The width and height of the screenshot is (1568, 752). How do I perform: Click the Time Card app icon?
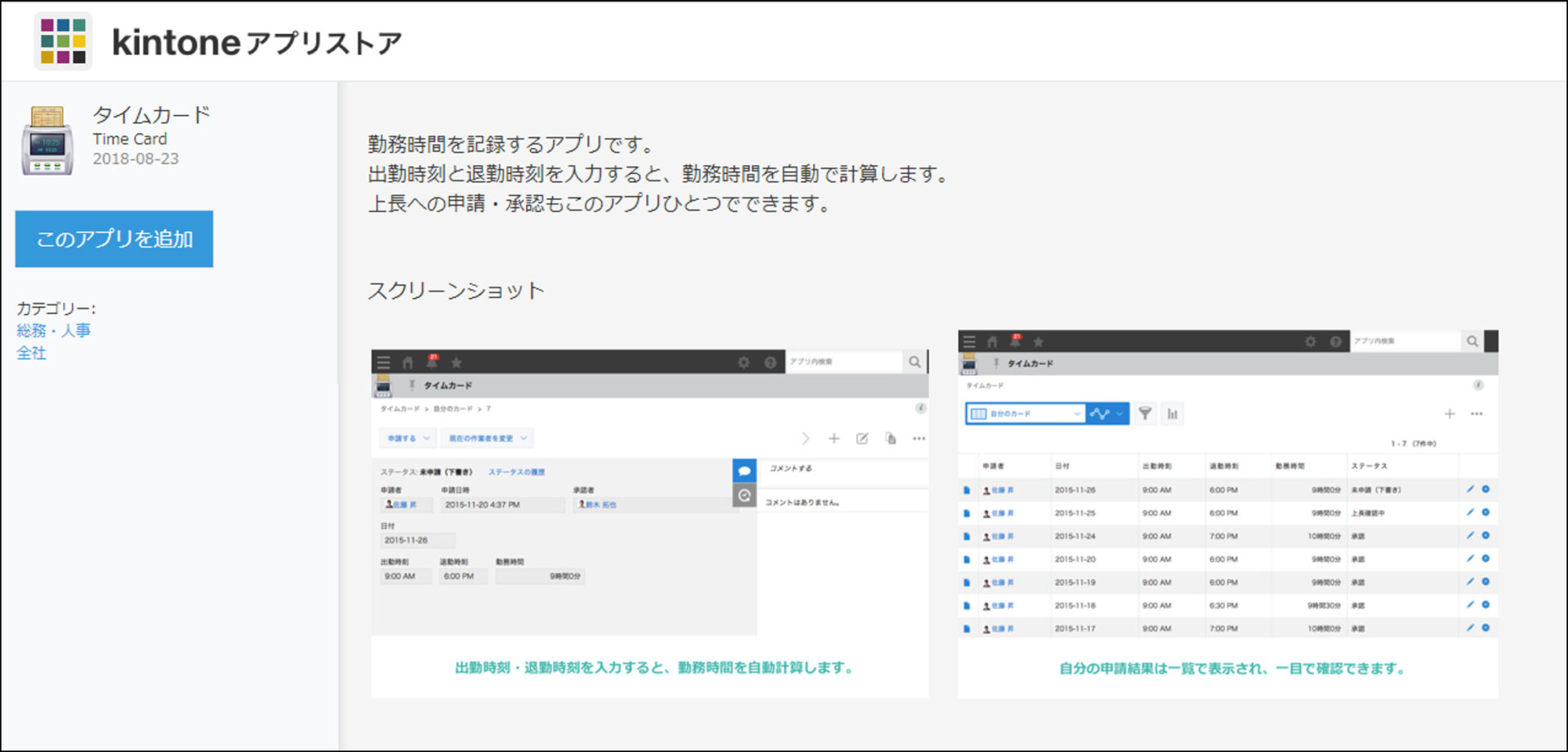click(x=47, y=140)
